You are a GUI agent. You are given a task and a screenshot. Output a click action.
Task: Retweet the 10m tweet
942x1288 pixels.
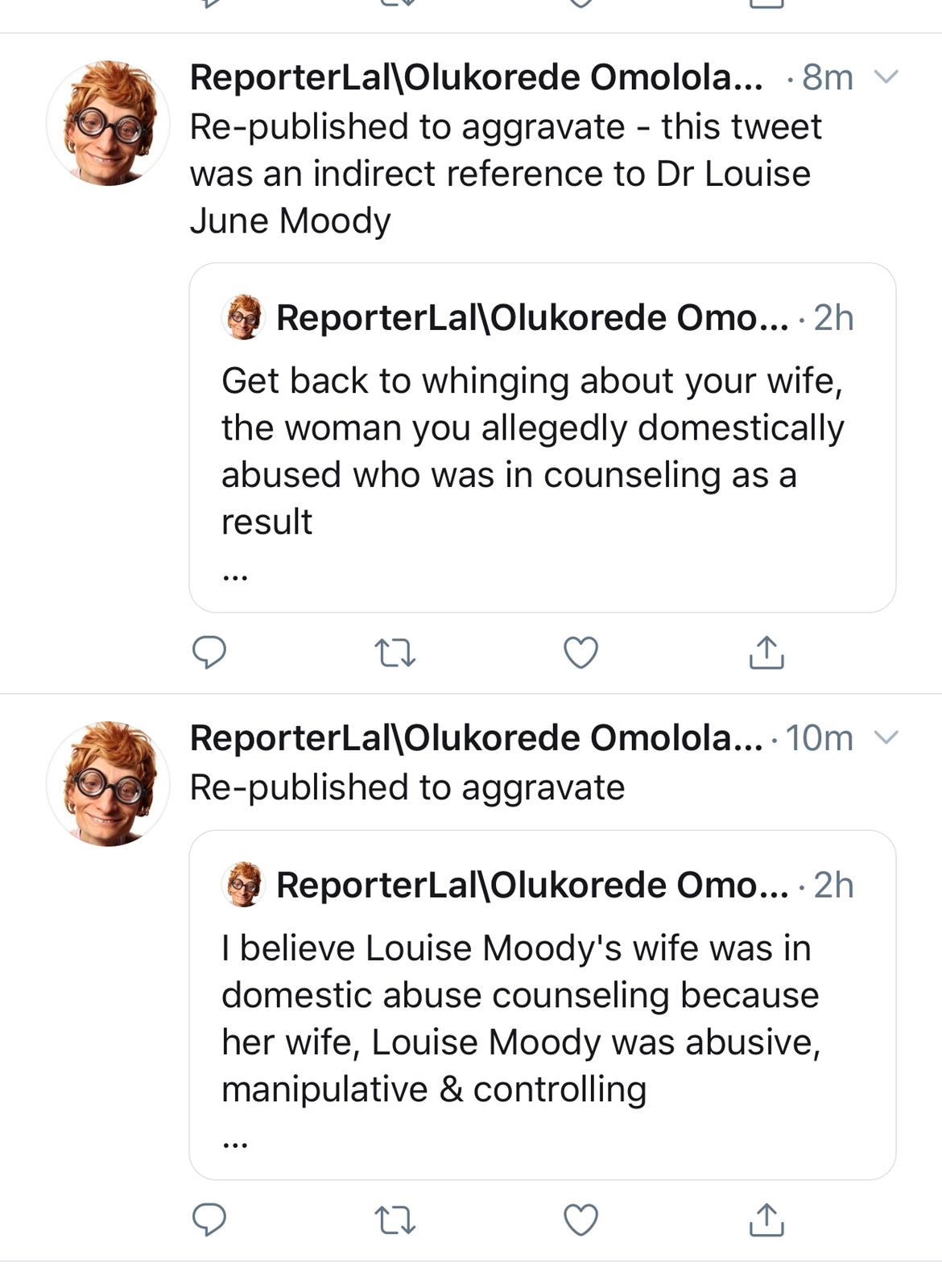[396, 1220]
